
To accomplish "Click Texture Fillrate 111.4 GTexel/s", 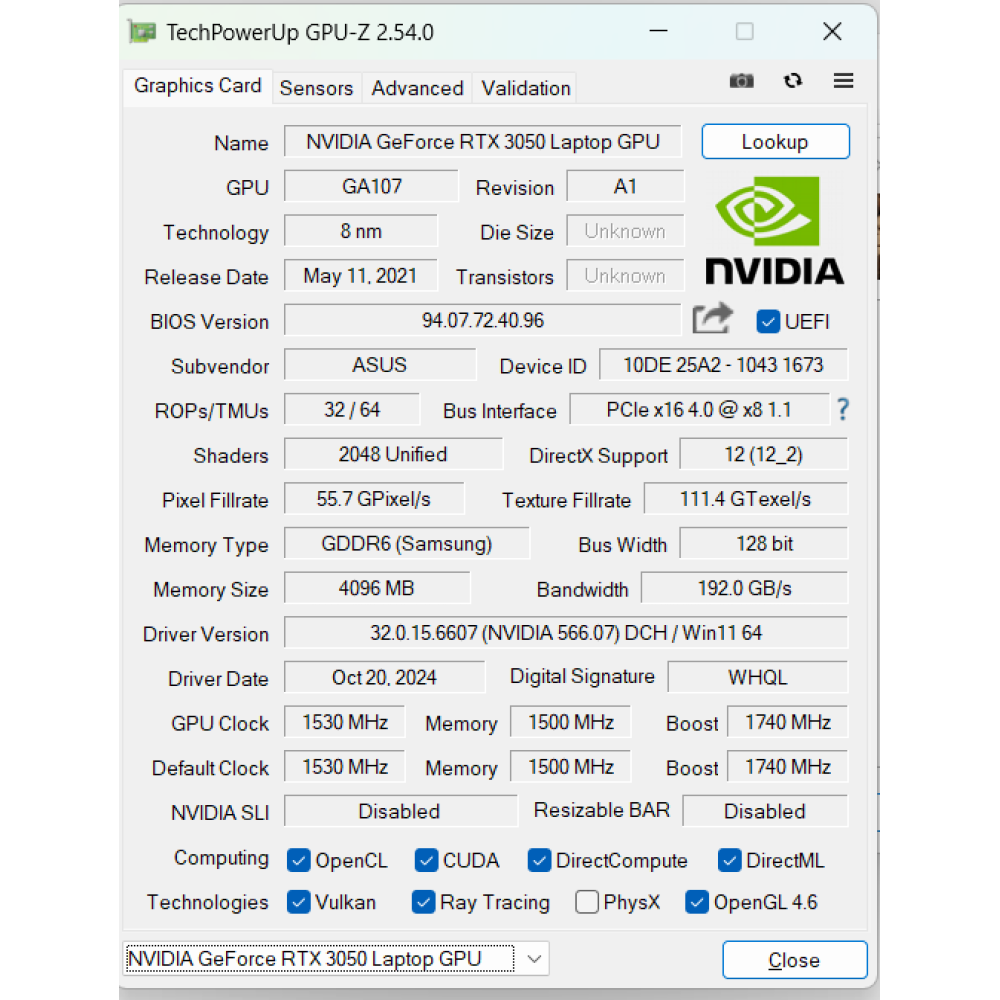I will (x=746, y=499).
